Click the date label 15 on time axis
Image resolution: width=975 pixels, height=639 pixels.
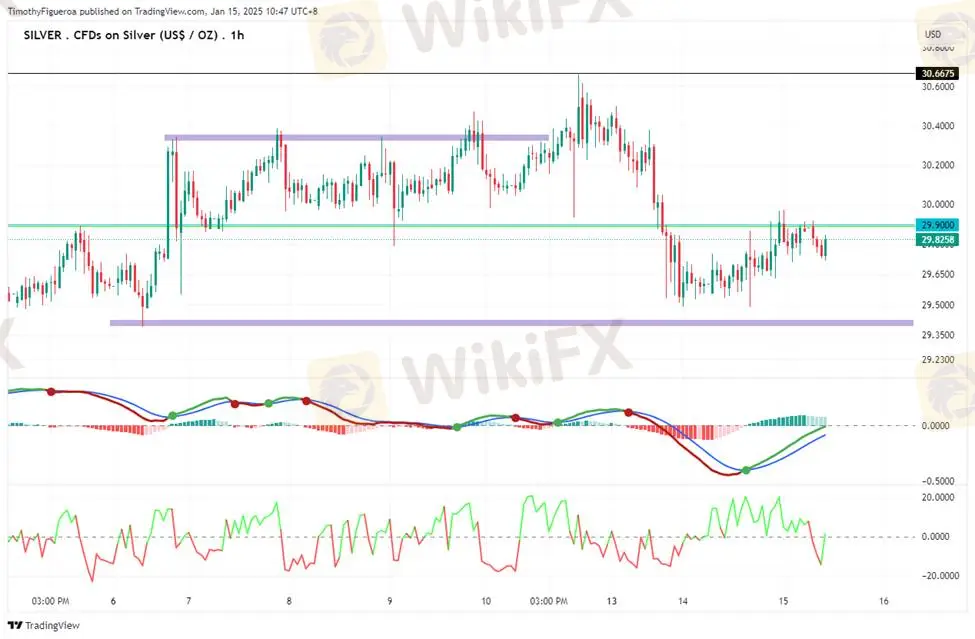pyautogui.click(x=783, y=601)
